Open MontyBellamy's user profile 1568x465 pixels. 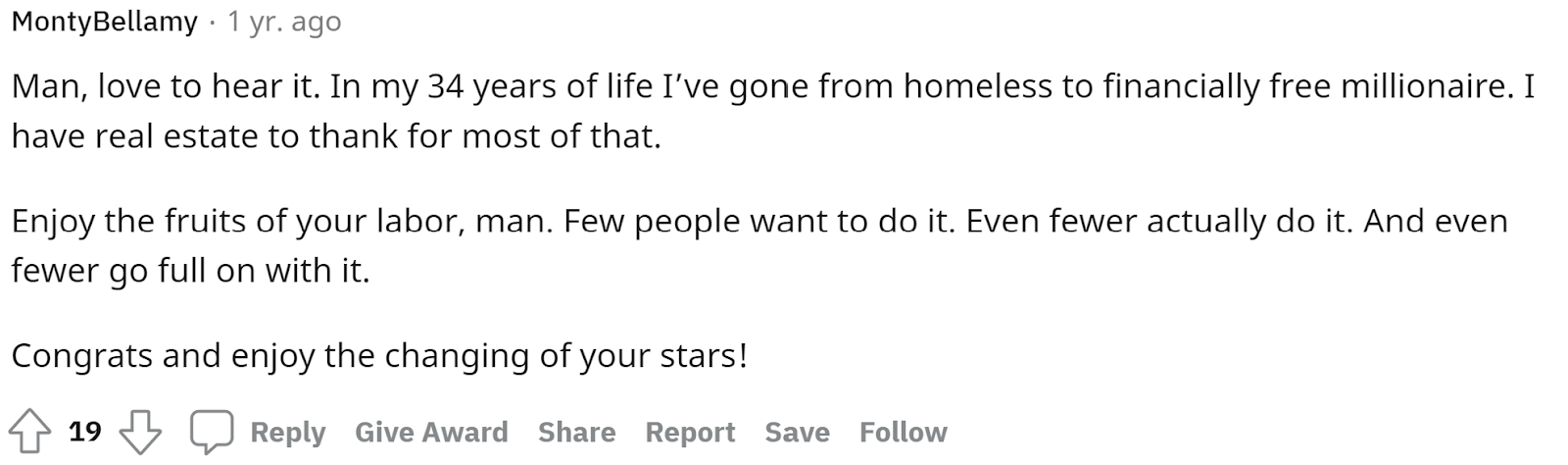pyautogui.click(x=105, y=22)
